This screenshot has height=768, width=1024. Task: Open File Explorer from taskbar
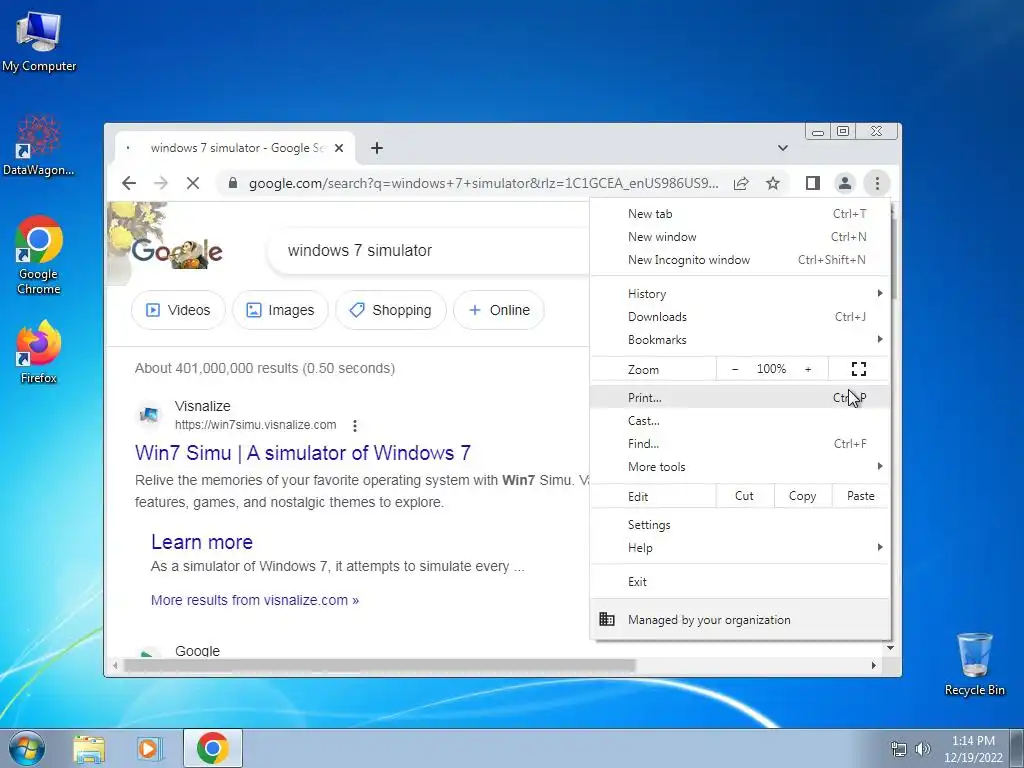(89, 748)
